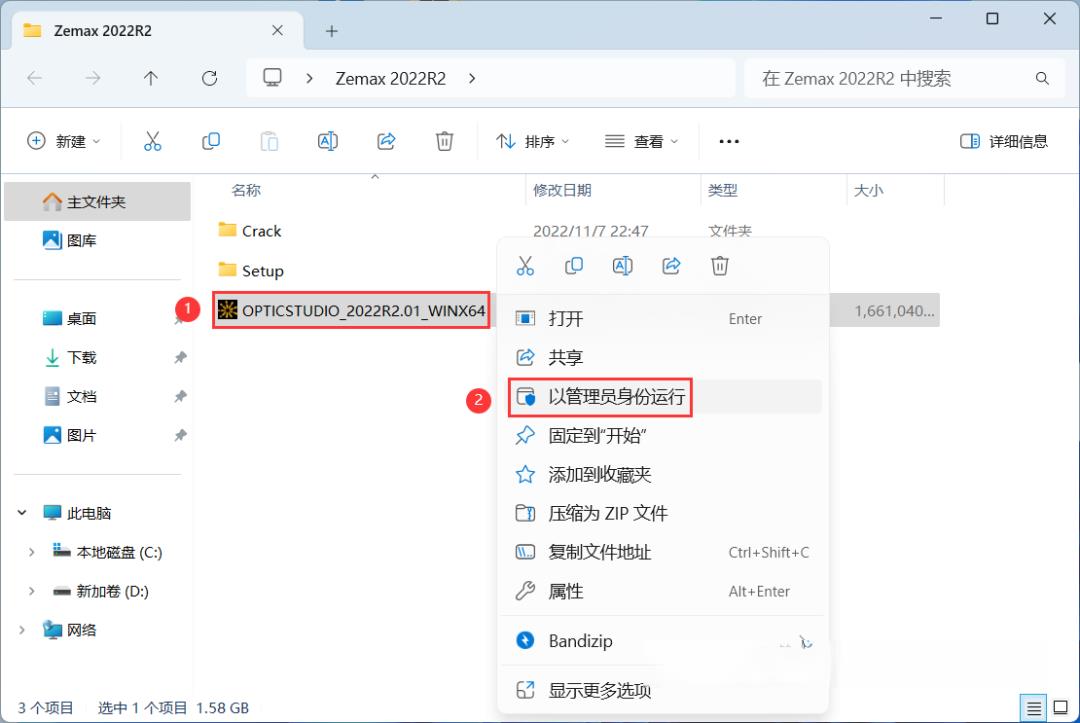
Task: Expand 本地磁盘 (C:) in the tree
Action: tap(32, 552)
